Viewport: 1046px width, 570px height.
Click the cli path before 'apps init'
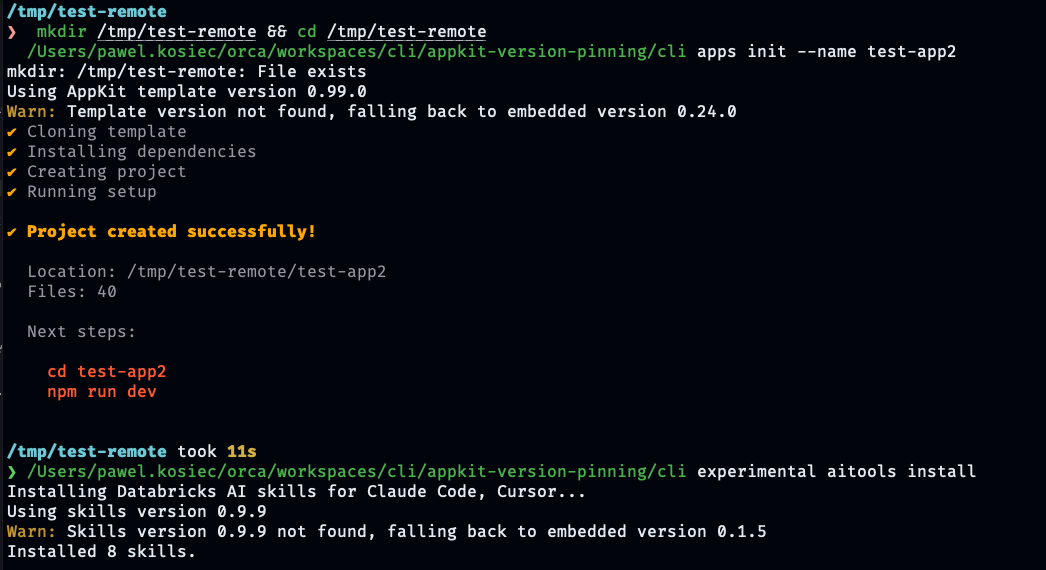point(357,52)
